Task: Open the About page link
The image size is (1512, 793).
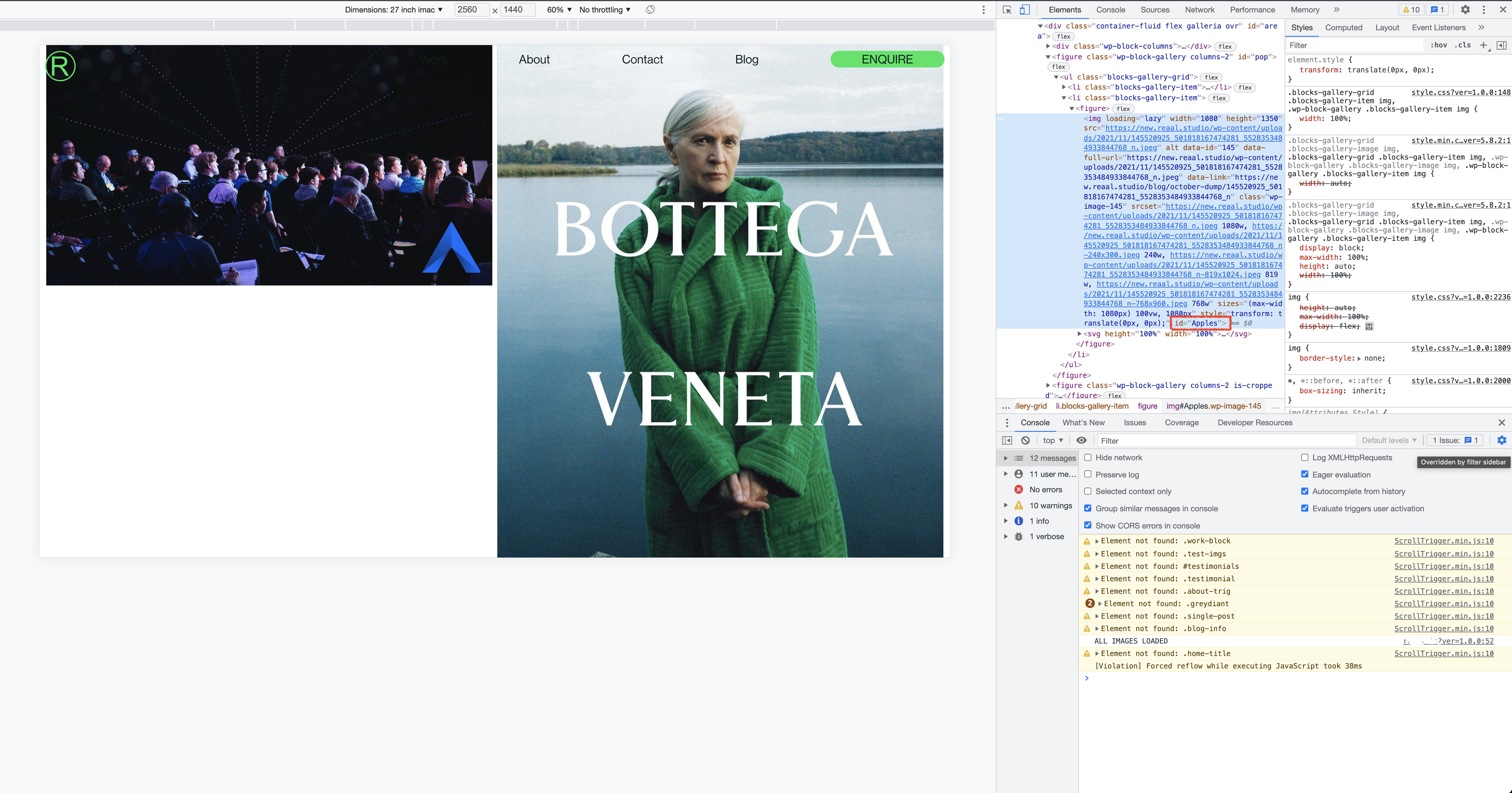Action: [x=534, y=59]
